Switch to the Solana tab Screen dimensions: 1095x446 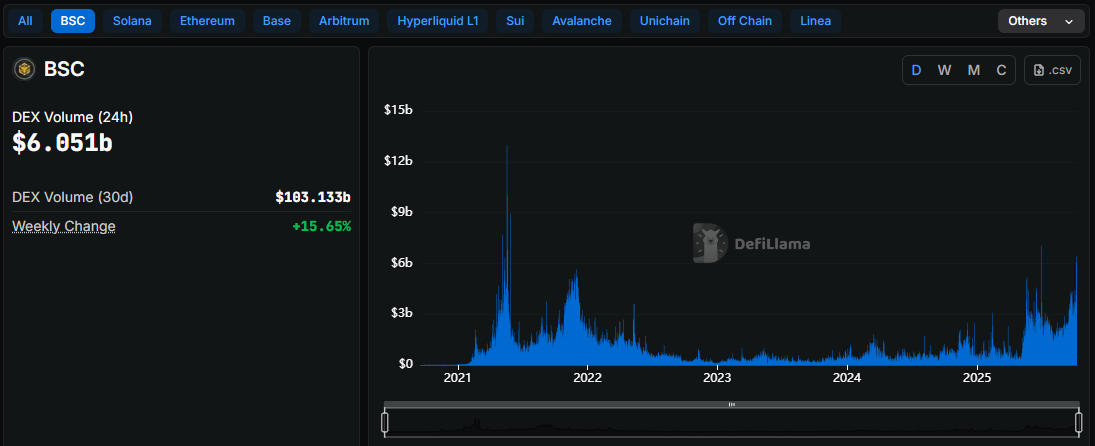(132, 21)
